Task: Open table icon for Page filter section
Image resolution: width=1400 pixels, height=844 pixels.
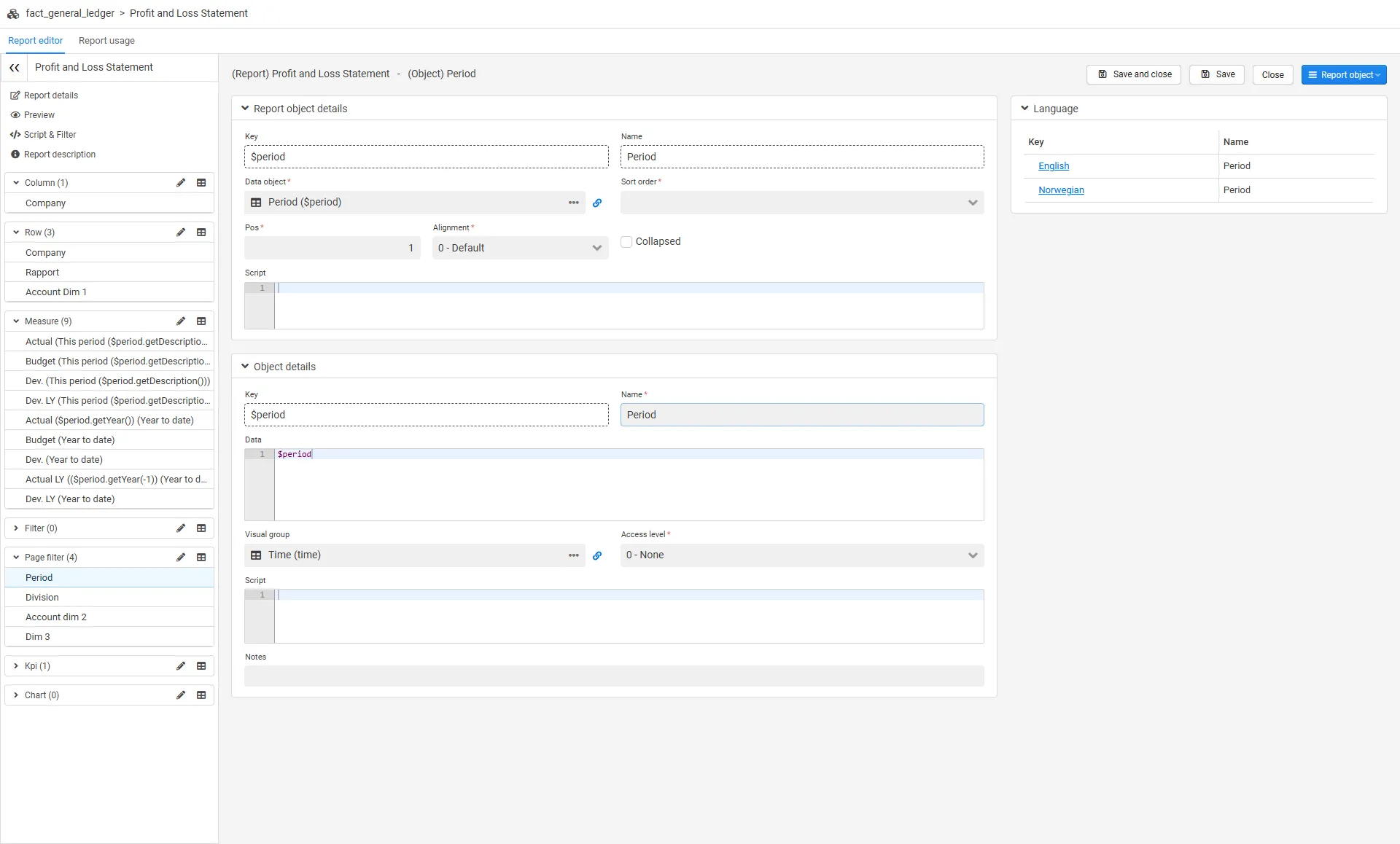Action: pos(201,558)
